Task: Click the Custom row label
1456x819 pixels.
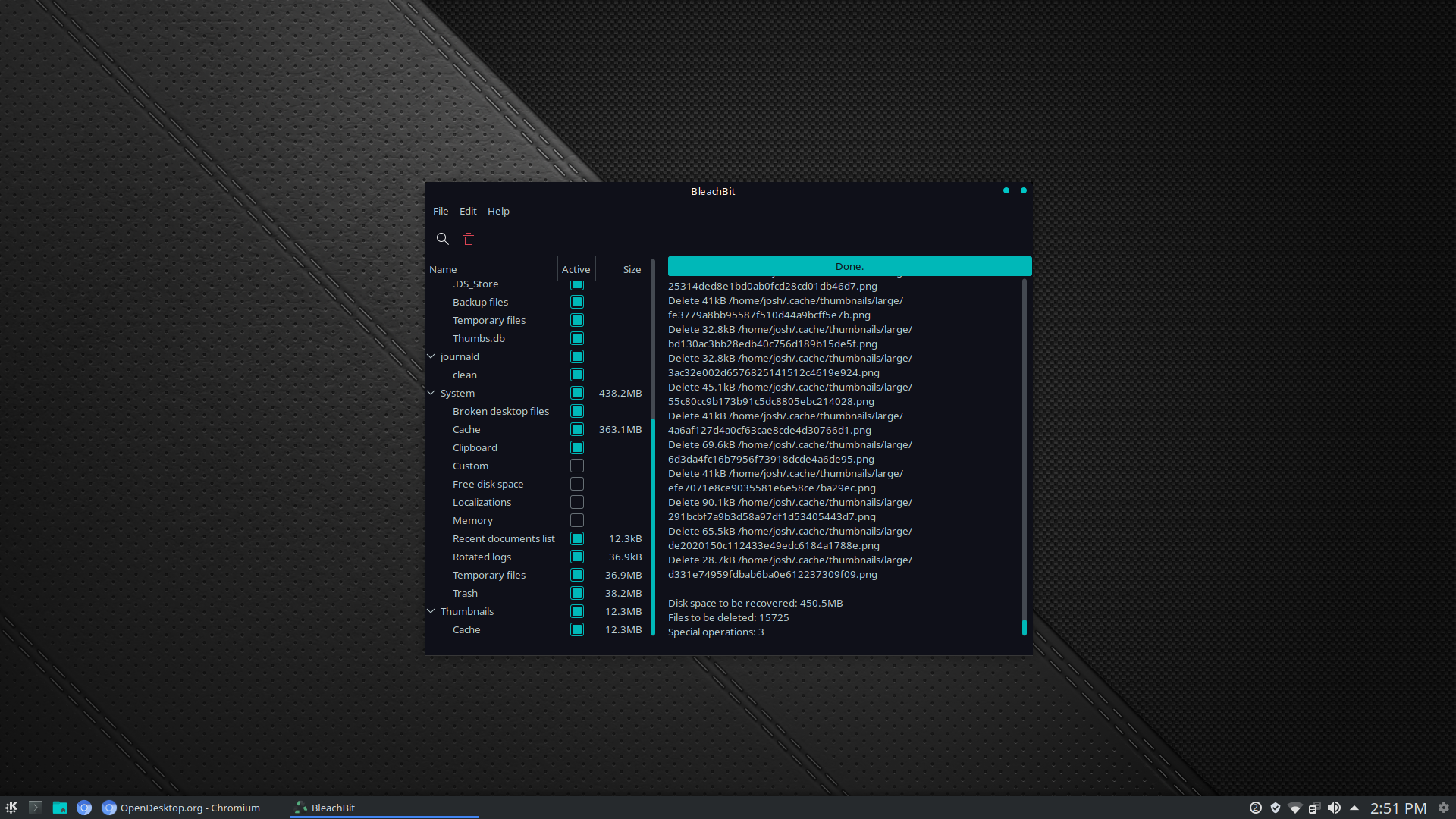Action: tap(470, 466)
